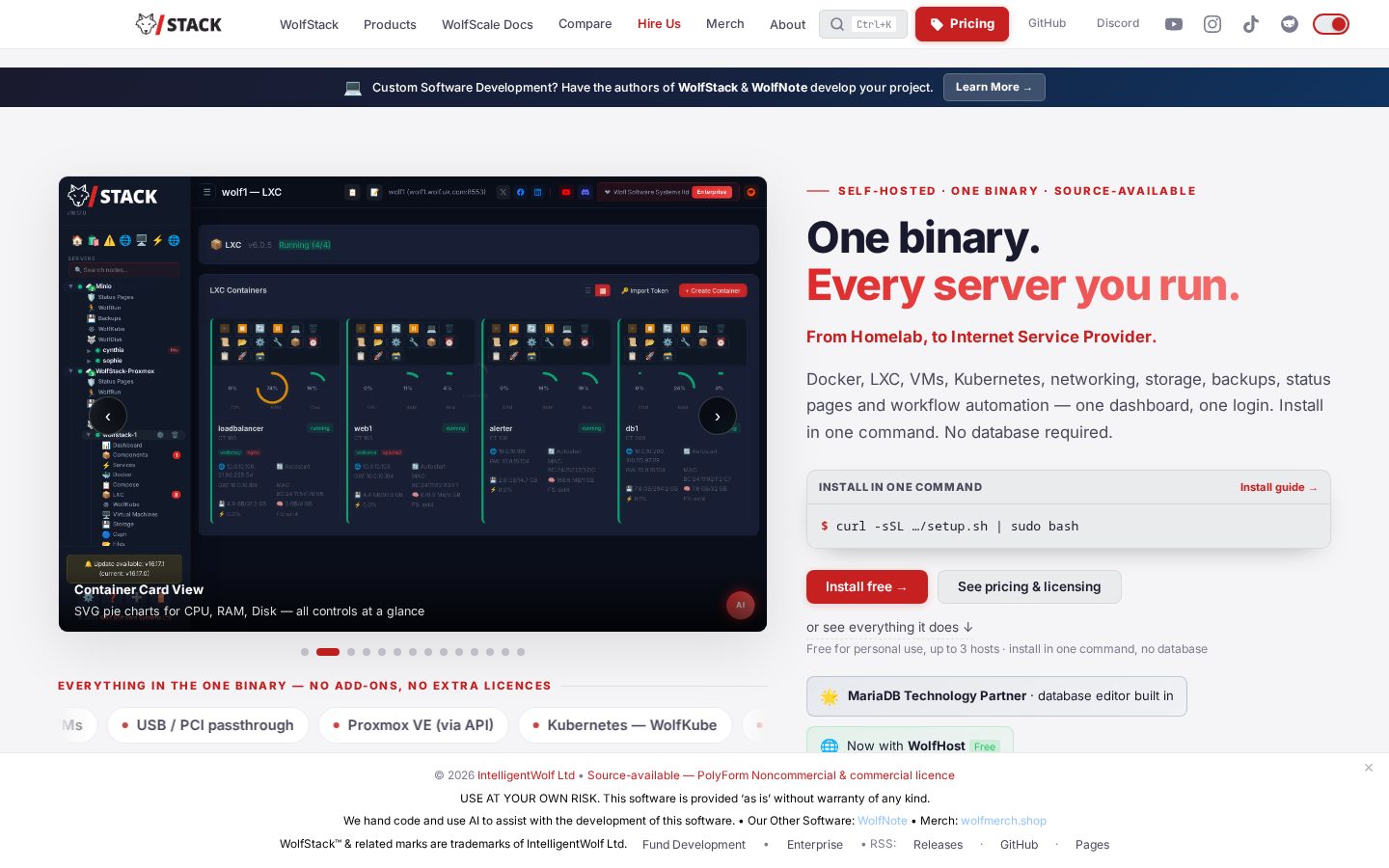Click the WolfStack wolf logo
Viewport: 1389px width, 868px height.
(178, 24)
